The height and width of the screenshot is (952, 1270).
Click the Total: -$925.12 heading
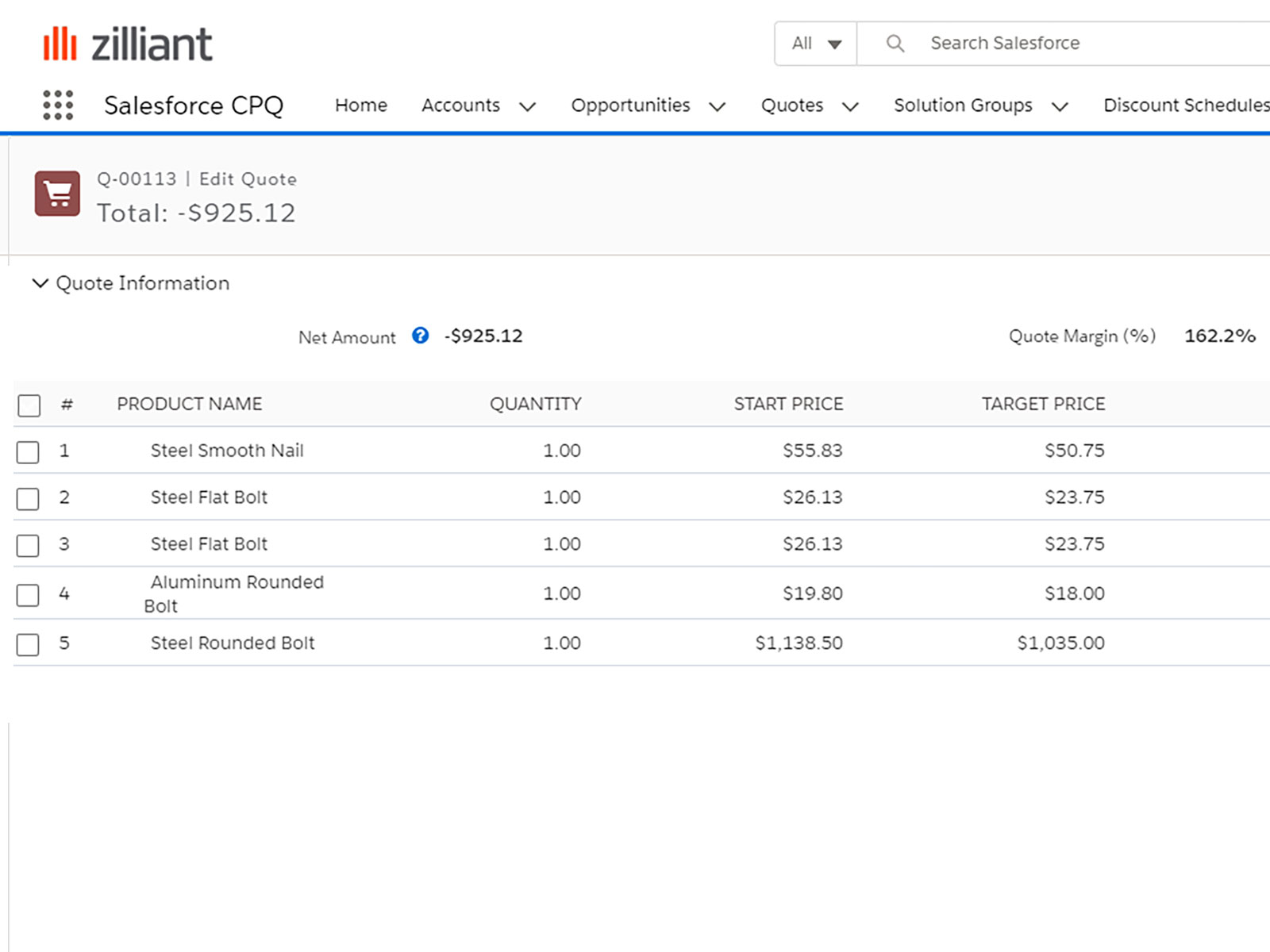196,213
